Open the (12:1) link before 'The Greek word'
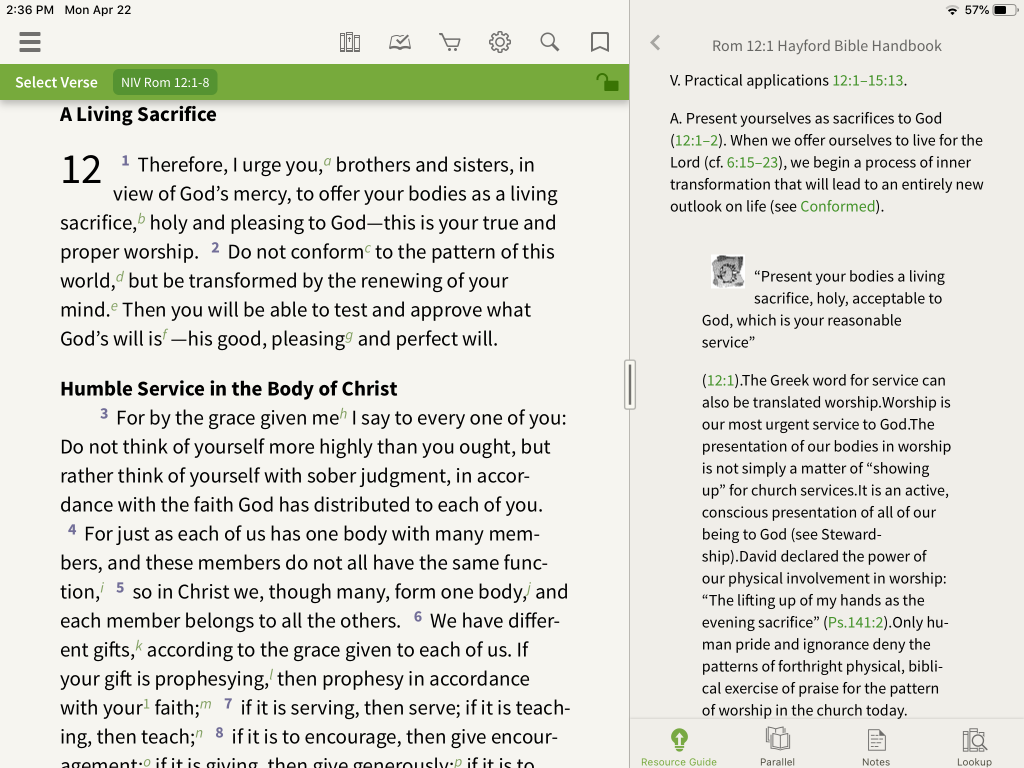Viewport: 1024px width, 768px height. coord(721,380)
